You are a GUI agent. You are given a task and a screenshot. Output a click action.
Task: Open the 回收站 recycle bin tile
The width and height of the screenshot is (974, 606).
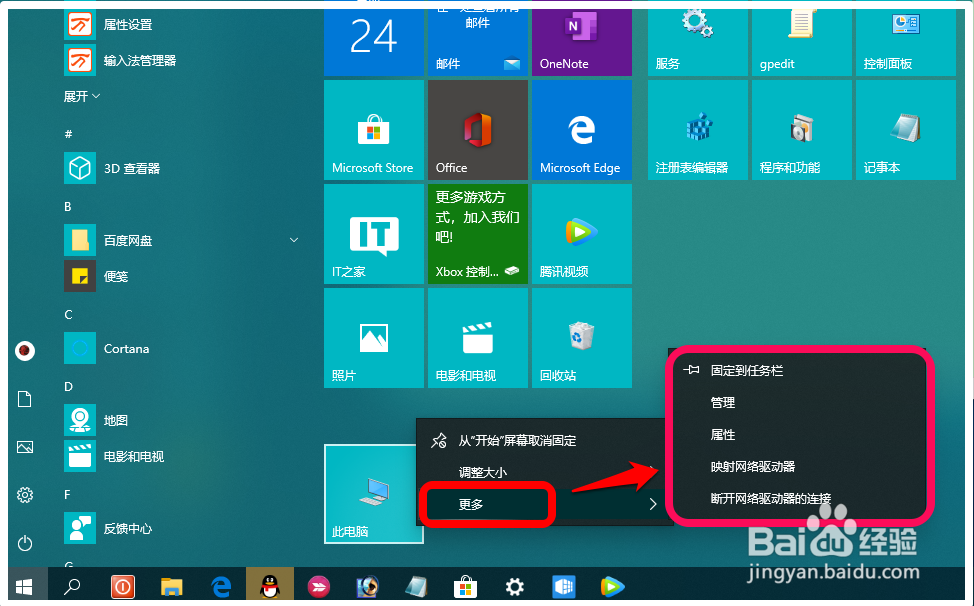581,338
